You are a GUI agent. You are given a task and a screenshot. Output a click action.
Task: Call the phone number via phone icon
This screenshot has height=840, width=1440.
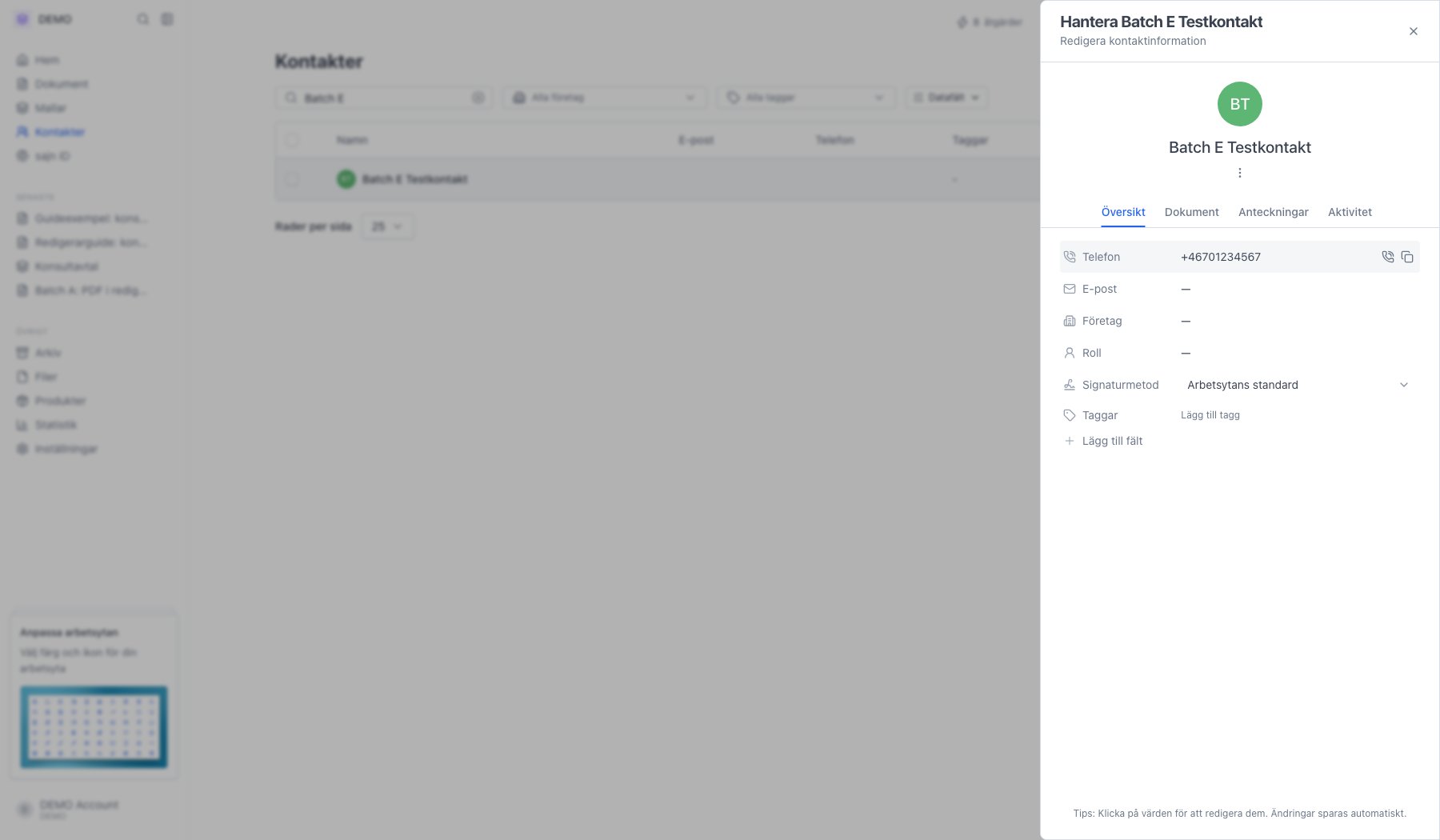(1387, 257)
